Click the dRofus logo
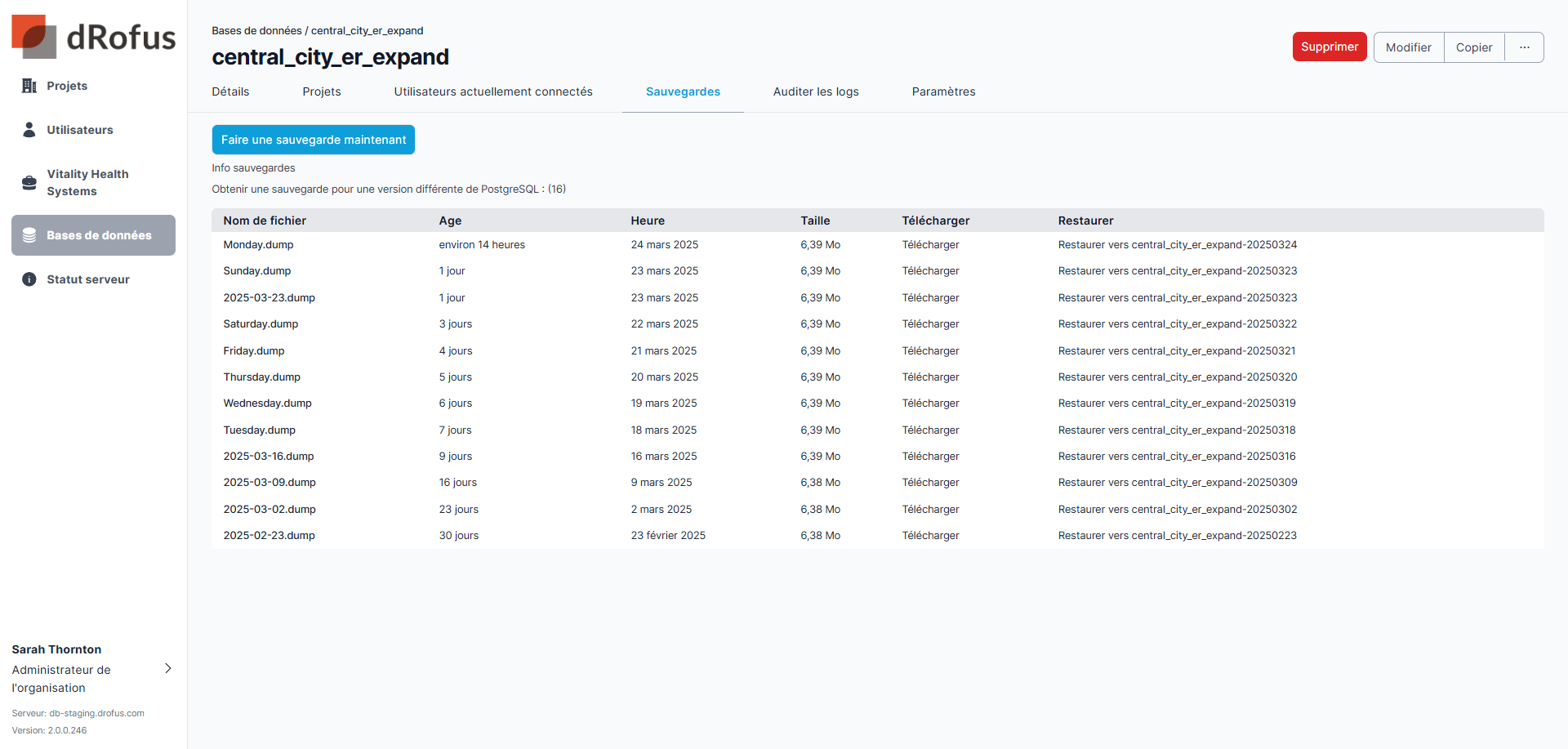This screenshot has height=749, width=1568. 93,37
